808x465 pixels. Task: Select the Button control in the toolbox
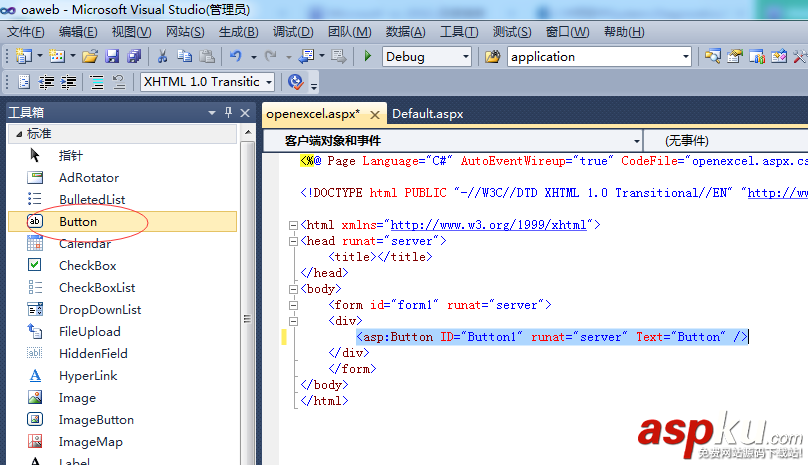coord(122,222)
